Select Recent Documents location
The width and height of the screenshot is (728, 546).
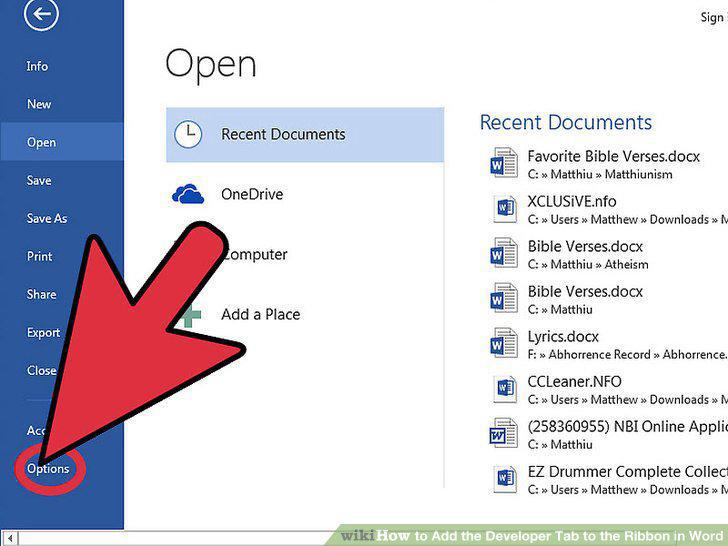(305, 135)
